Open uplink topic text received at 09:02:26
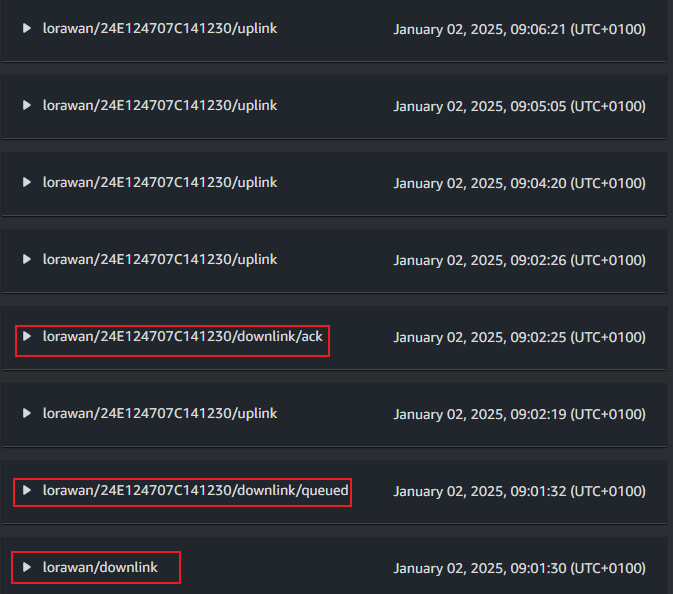This screenshot has height=594, width=673. click(160, 260)
